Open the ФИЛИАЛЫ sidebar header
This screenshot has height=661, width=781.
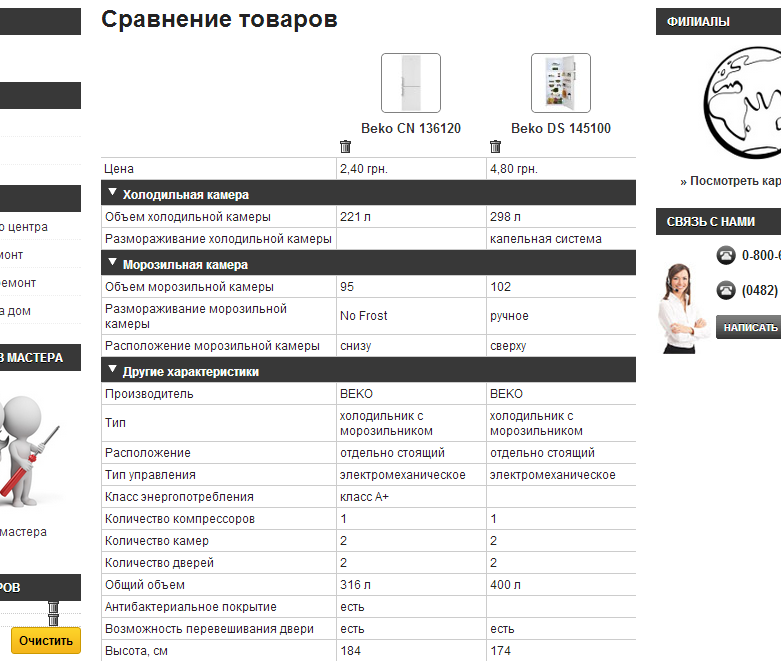pyautogui.click(x=718, y=21)
